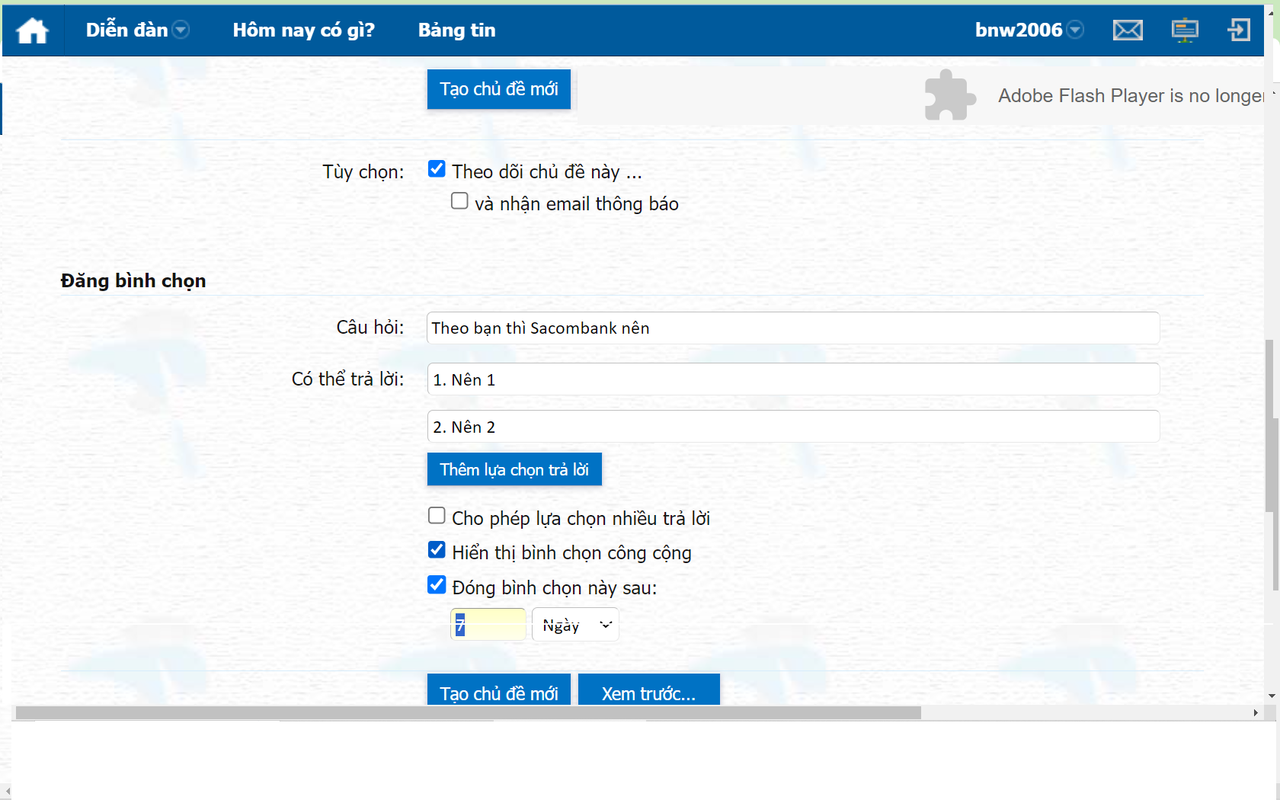Open Hôm nay có gì? menu
This screenshot has height=800, width=1280.
tap(304, 30)
